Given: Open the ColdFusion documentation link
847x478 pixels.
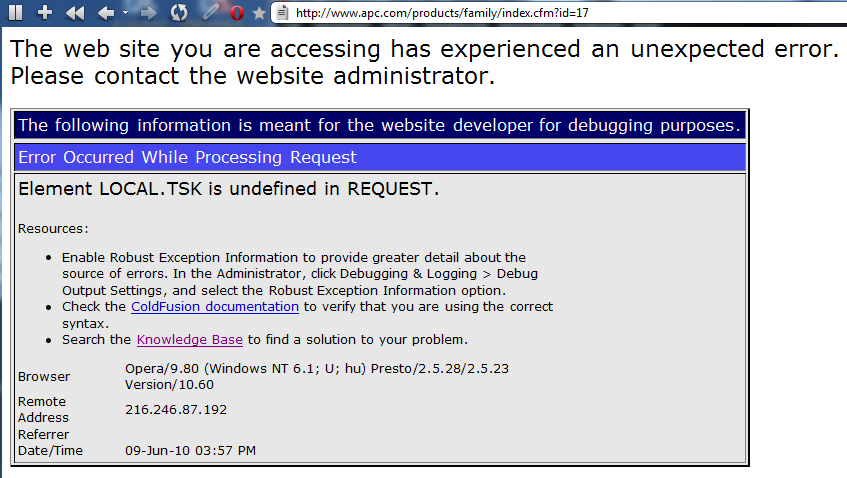Looking at the screenshot, I should pyautogui.click(x=215, y=307).
